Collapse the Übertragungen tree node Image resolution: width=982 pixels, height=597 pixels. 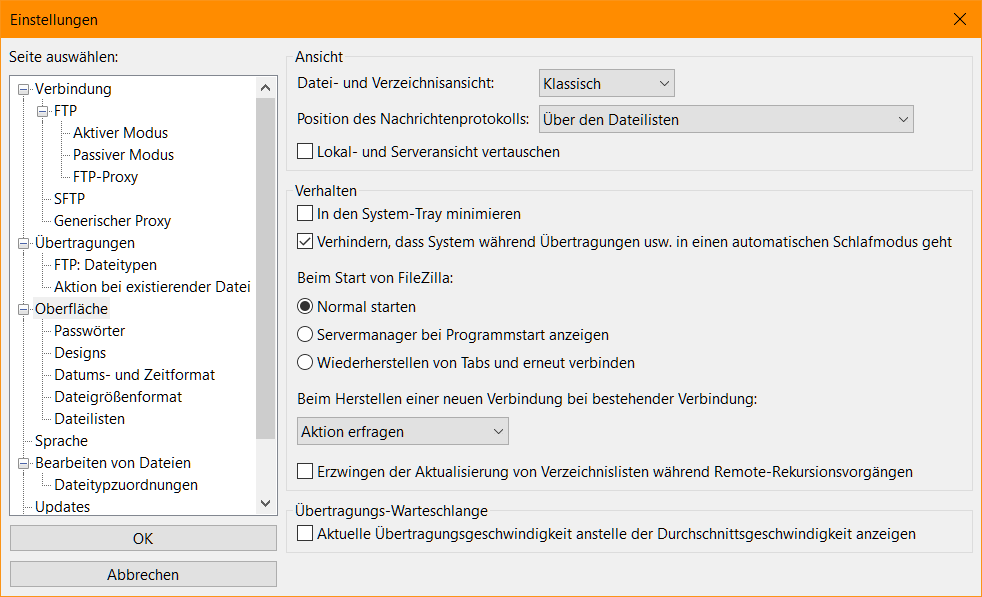click(24, 243)
